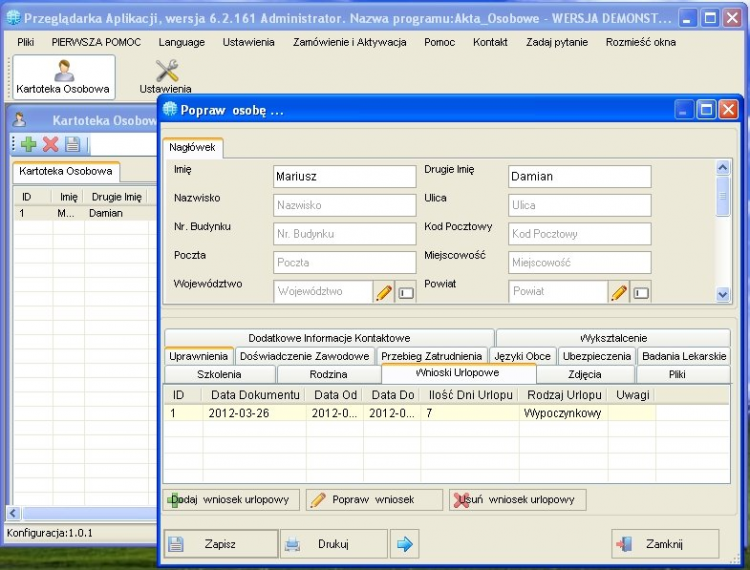Open Kartoteka Osobowa from the toolbar
The height and width of the screenshot is (570, 750).
[x=63, y=77]
